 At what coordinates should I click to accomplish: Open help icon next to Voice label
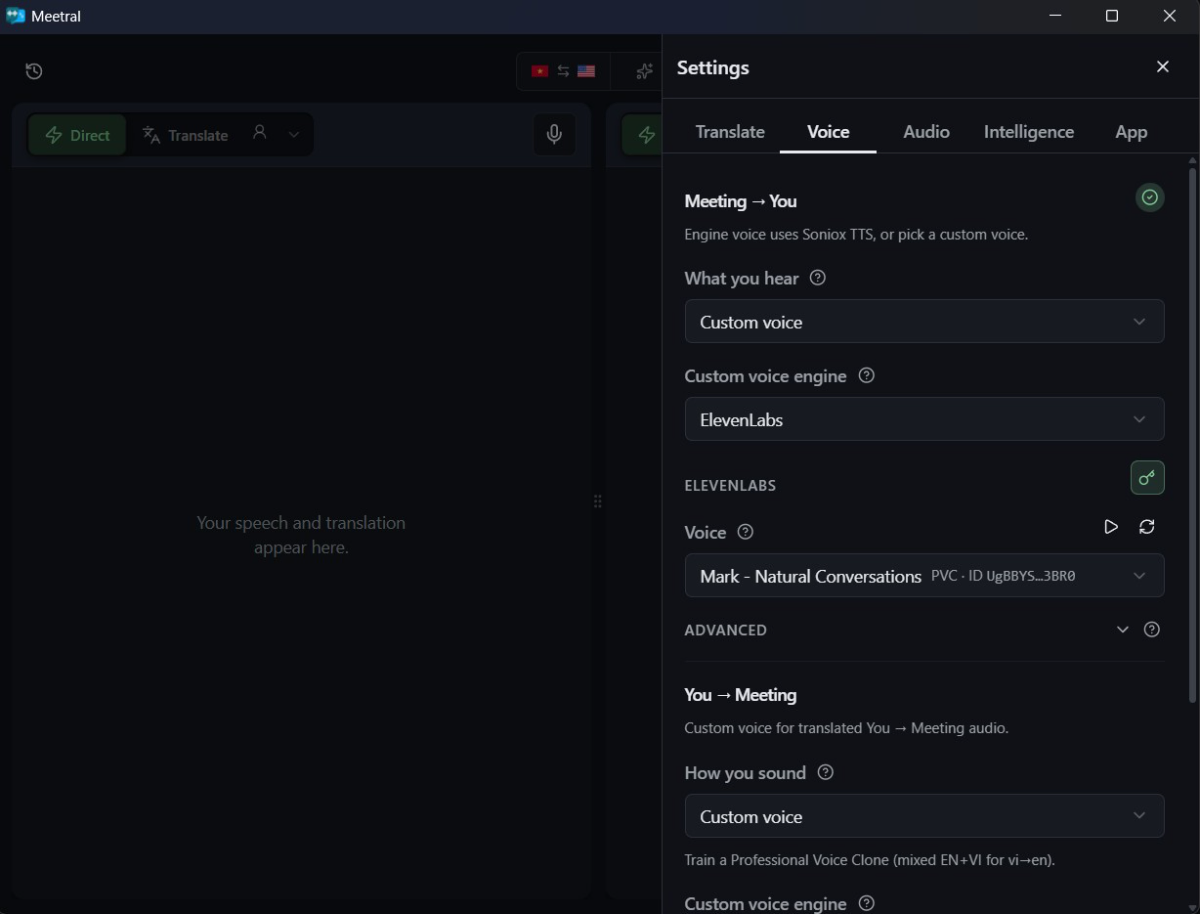(x=745, y=532)
